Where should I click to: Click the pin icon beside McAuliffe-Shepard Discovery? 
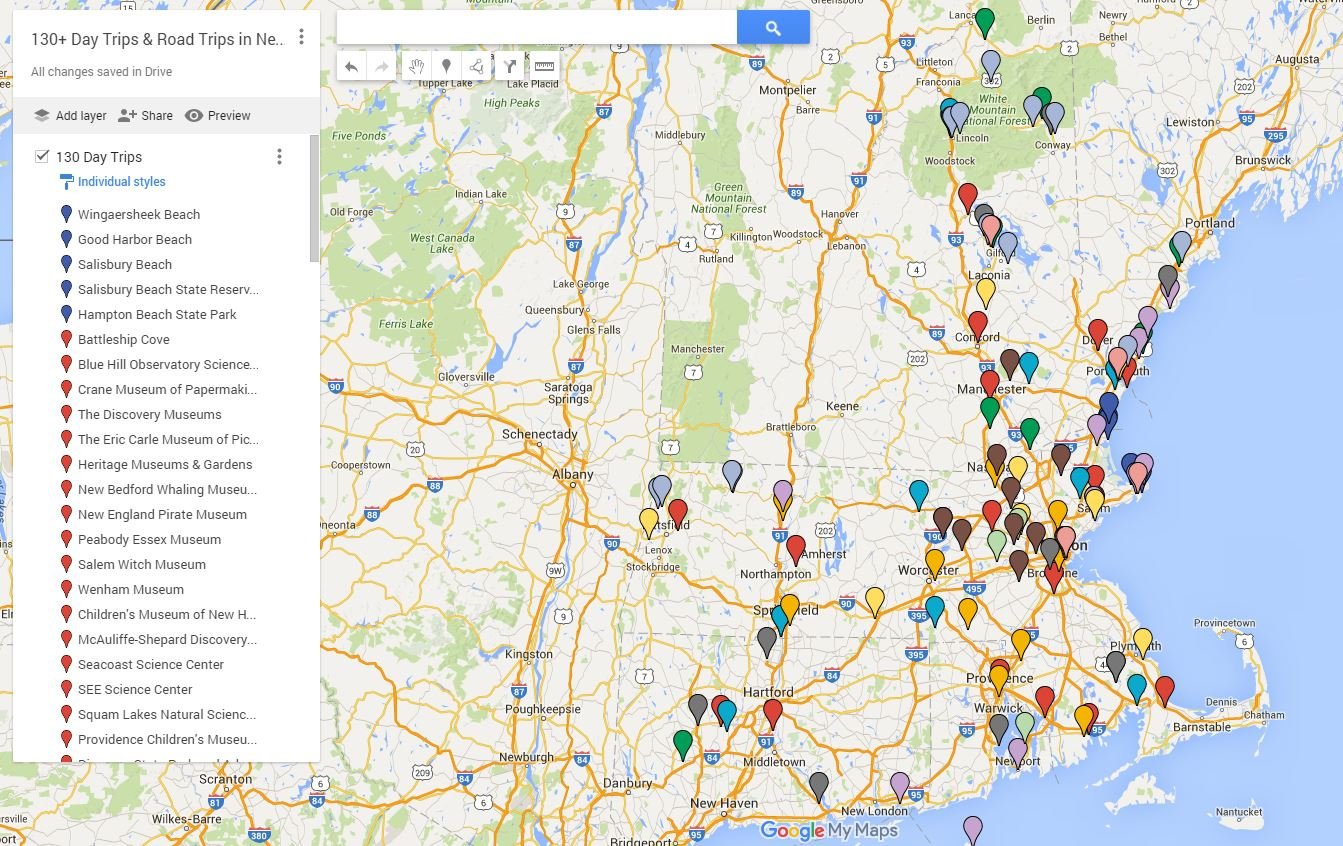[66, 639]
